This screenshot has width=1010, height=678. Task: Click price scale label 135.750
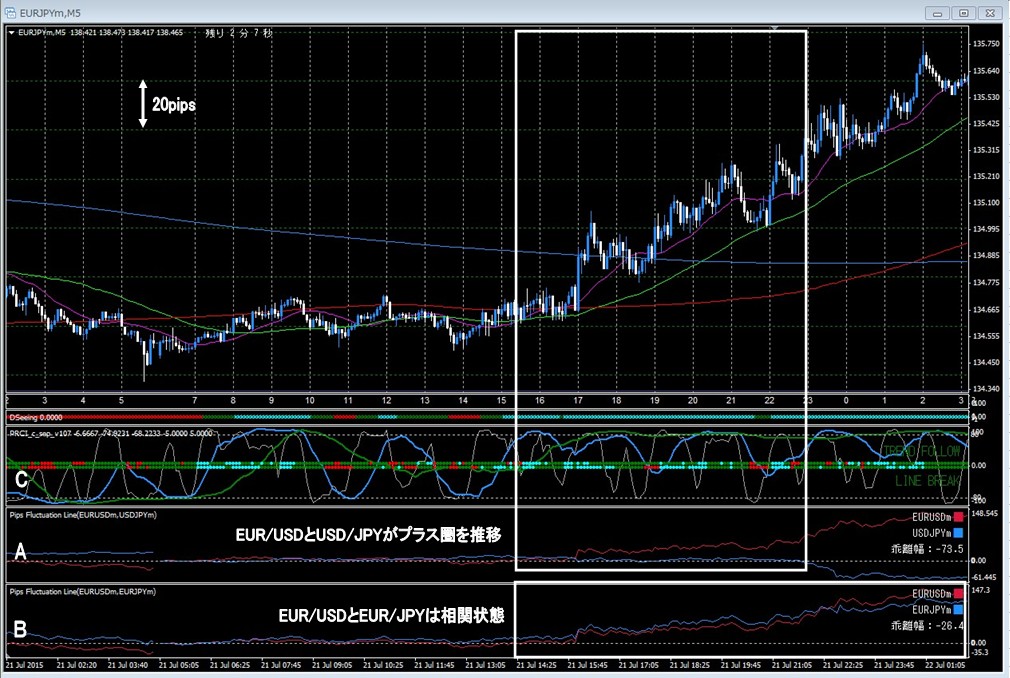pos(986,44)
